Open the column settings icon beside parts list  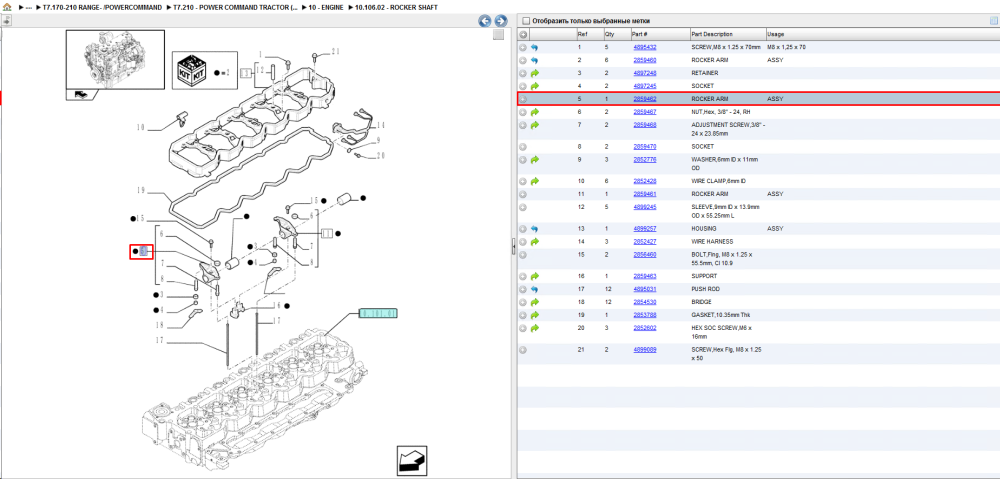point(993,21)
